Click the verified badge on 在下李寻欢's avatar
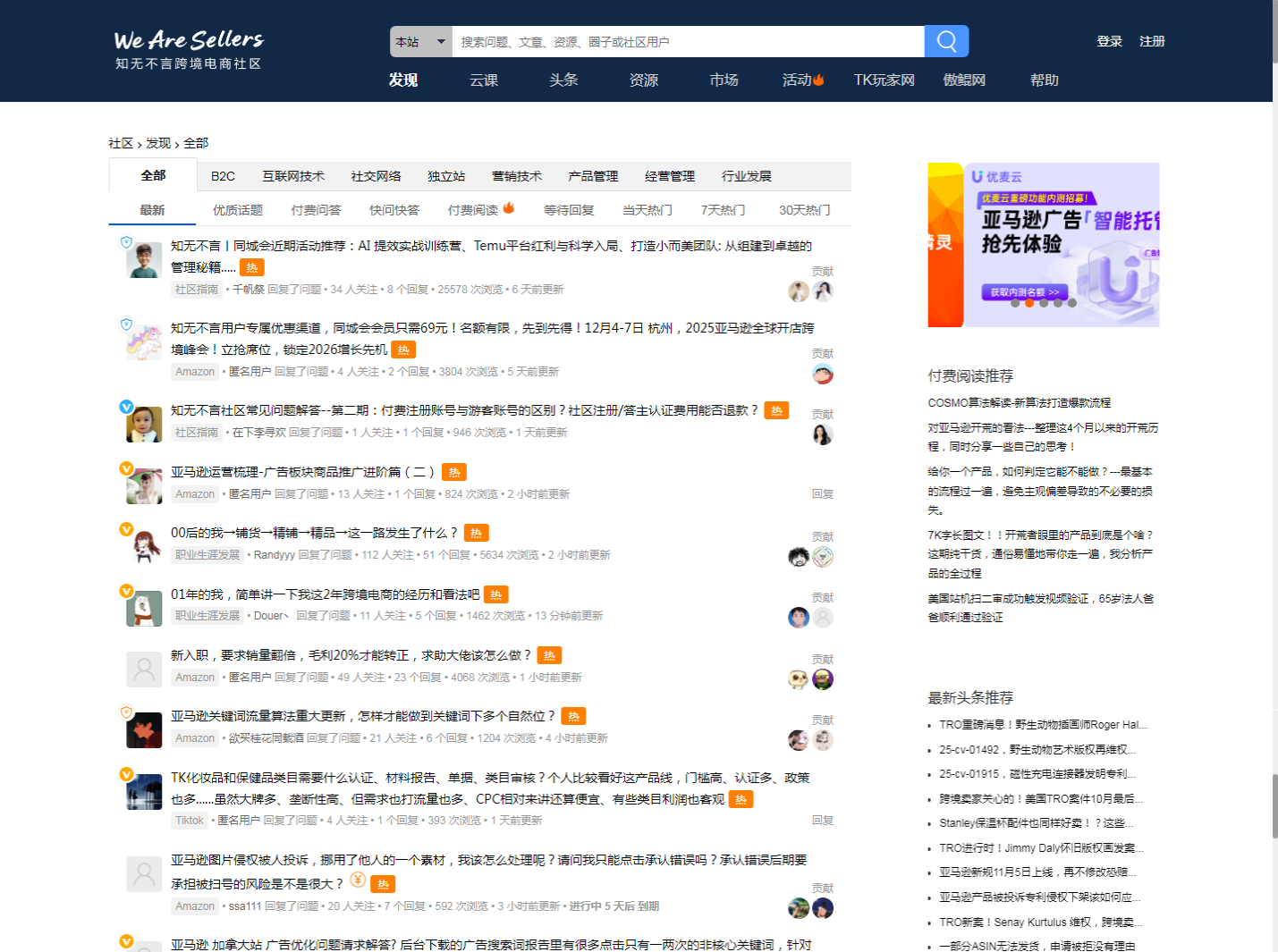1278x952 pixels. (125, 406)
